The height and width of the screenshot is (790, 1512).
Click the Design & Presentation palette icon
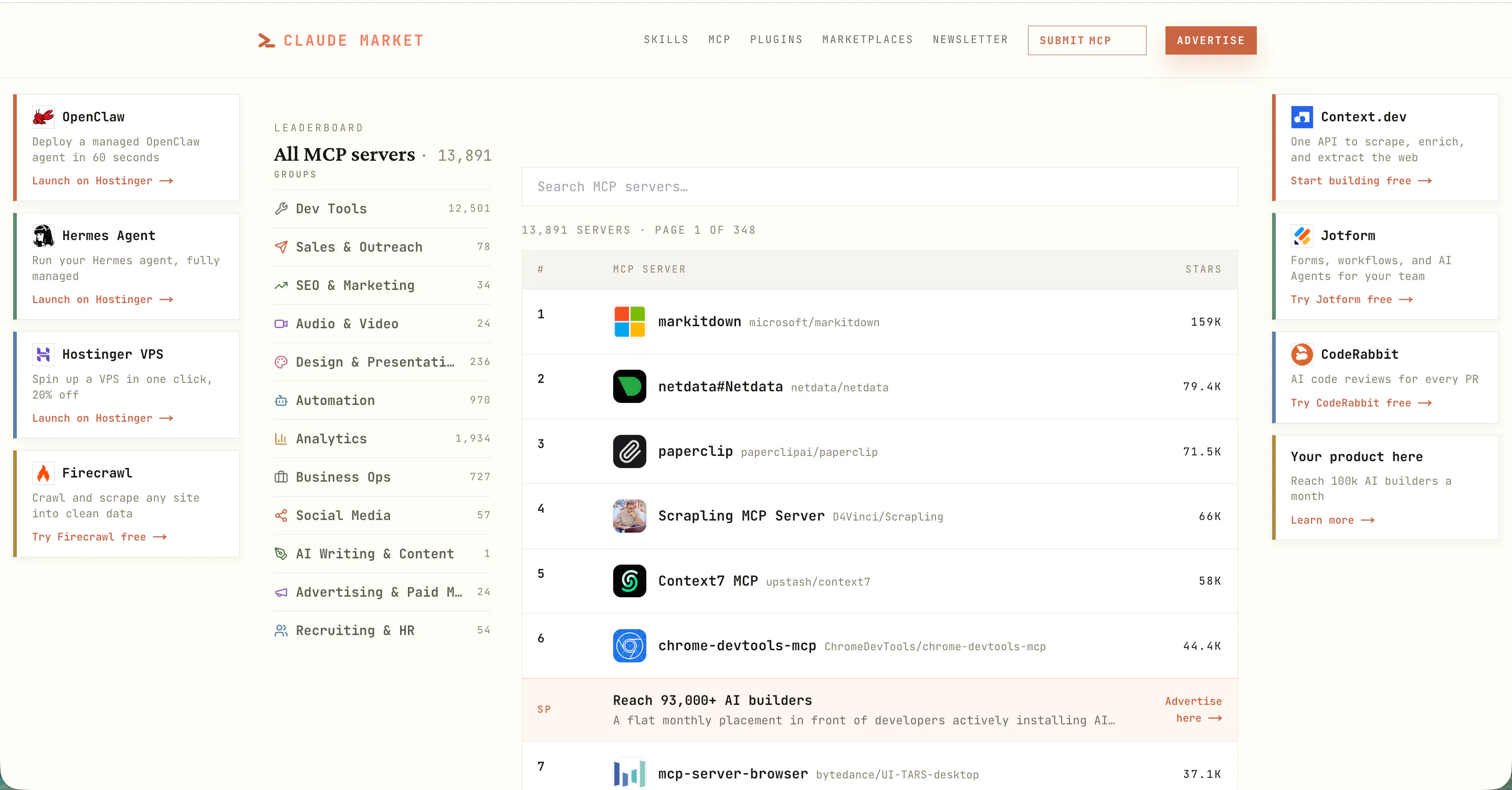(x=281, y=362)
